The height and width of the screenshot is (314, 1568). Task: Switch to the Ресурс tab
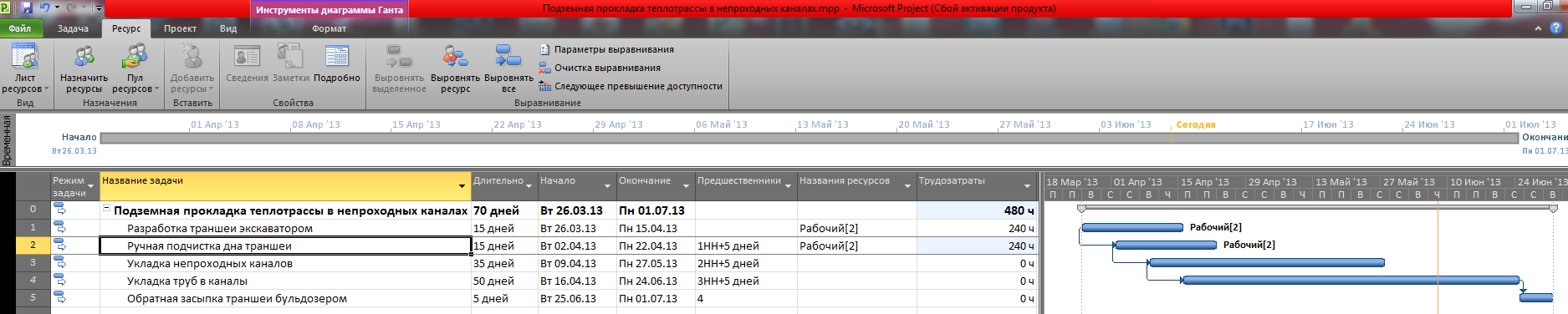[126, 28]
